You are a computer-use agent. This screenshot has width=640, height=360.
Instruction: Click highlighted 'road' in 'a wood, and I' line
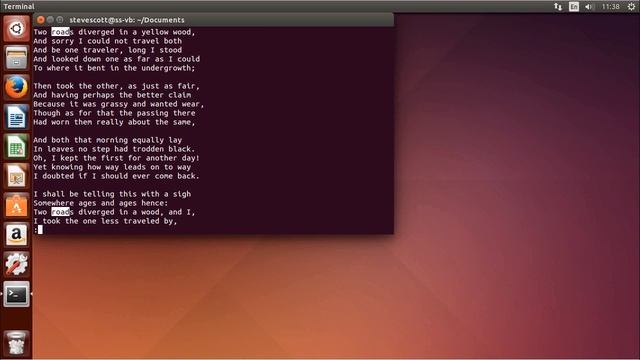coord(60,212)
